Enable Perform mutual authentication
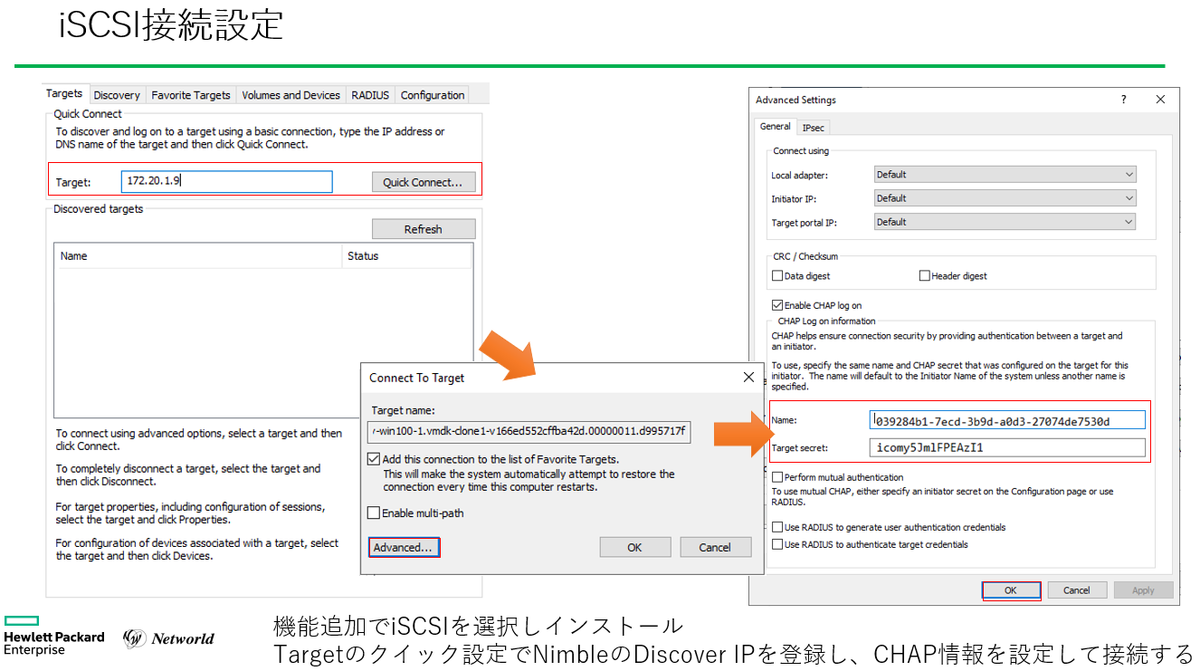Viewport: 1200px width, 671px height. (777, 477)
